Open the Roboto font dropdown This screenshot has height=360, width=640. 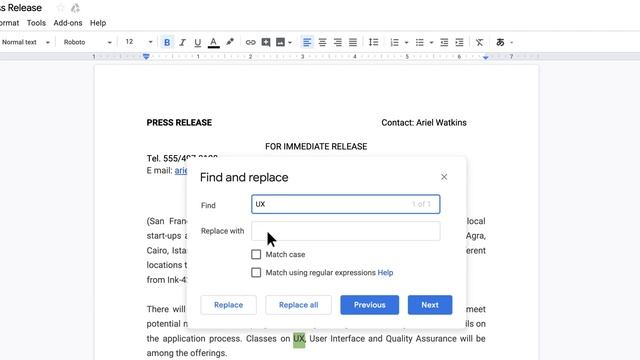click(87, 42)
